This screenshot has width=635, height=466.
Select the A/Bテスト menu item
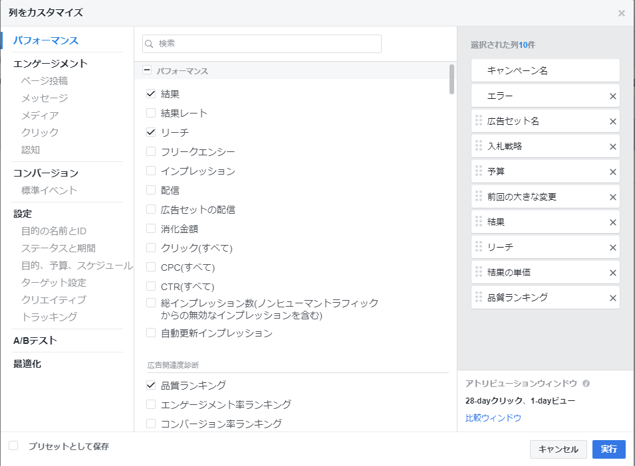35,341
